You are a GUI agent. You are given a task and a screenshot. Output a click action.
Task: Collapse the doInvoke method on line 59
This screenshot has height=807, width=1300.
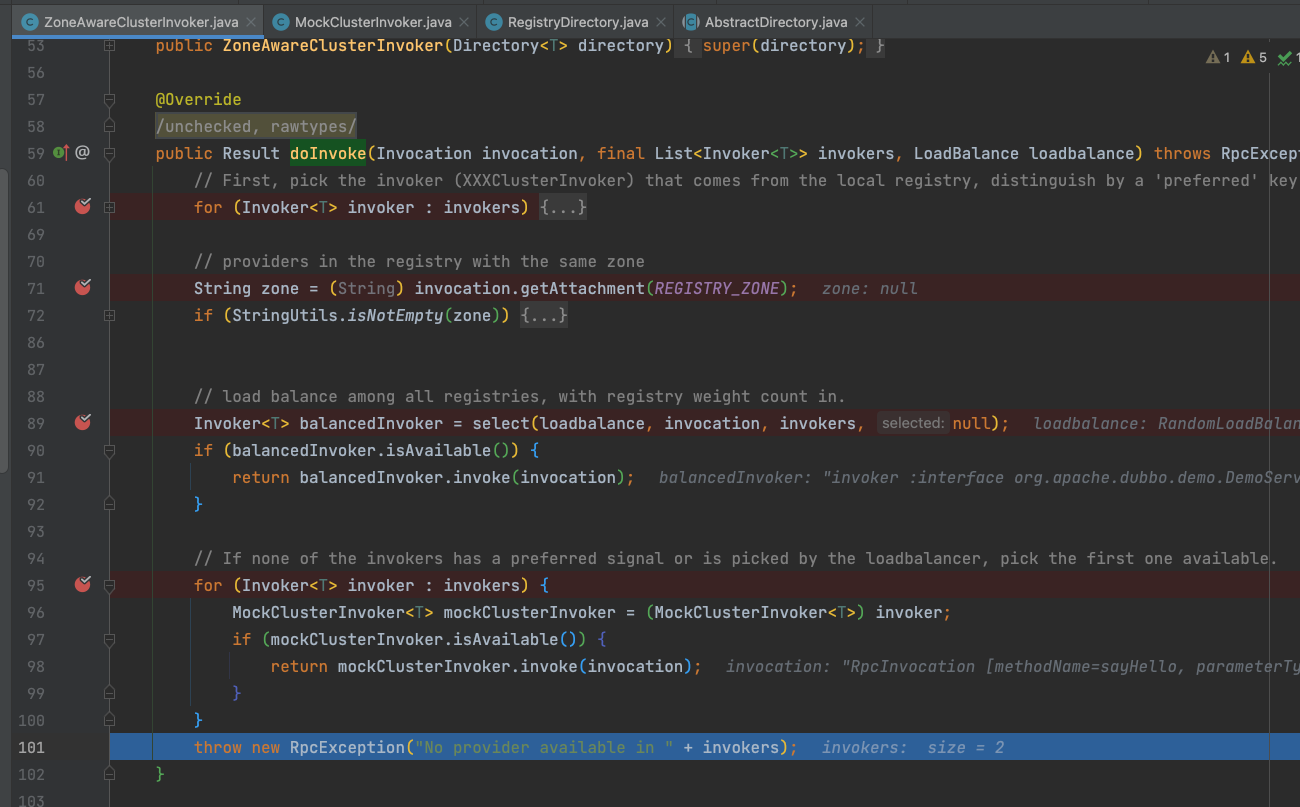[110, 154]
